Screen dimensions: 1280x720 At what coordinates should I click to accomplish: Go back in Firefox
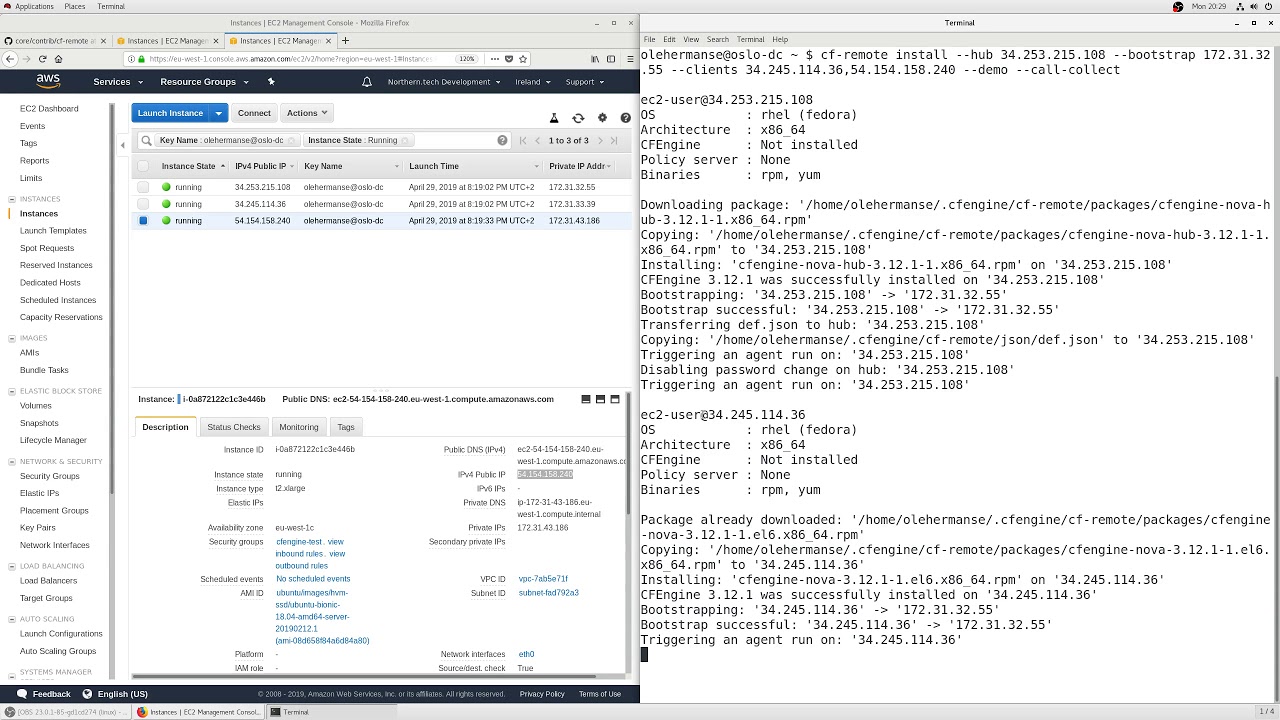[11, 59]
